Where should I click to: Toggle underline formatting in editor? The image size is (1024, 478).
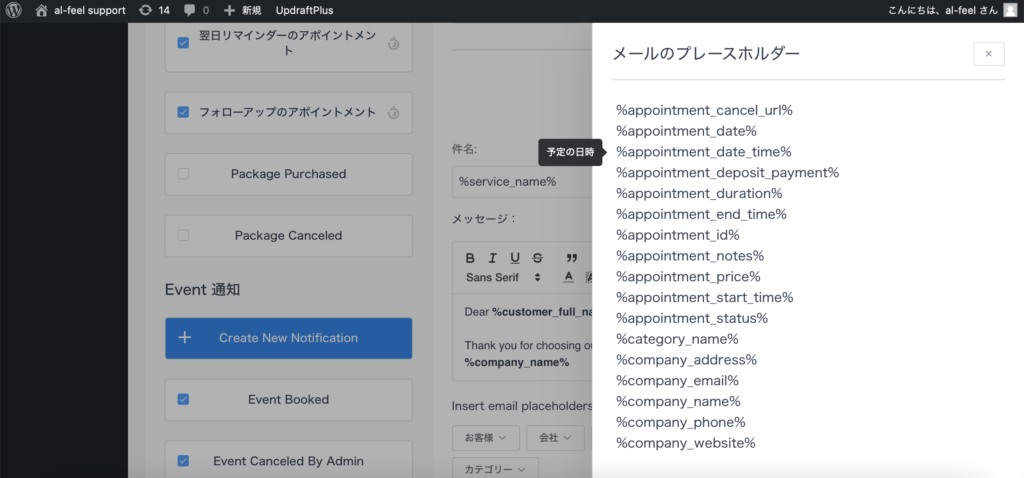tap(515, 258)
